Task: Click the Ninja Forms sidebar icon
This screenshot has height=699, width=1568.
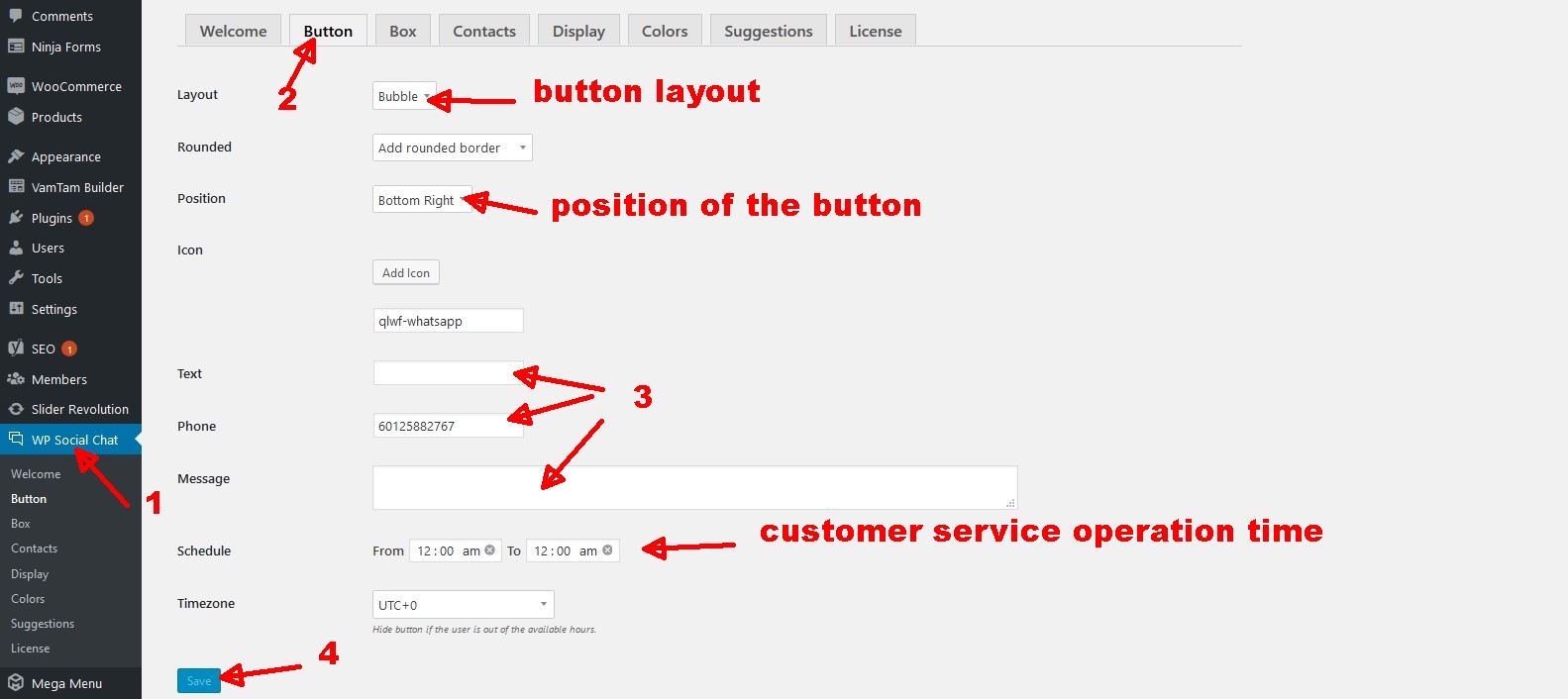Action: pos(16,47)
